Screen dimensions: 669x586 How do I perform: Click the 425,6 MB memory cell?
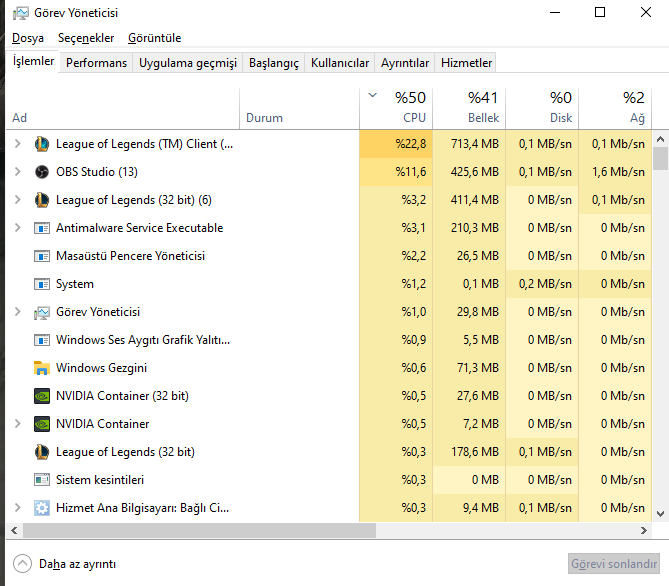coord(469,172)
